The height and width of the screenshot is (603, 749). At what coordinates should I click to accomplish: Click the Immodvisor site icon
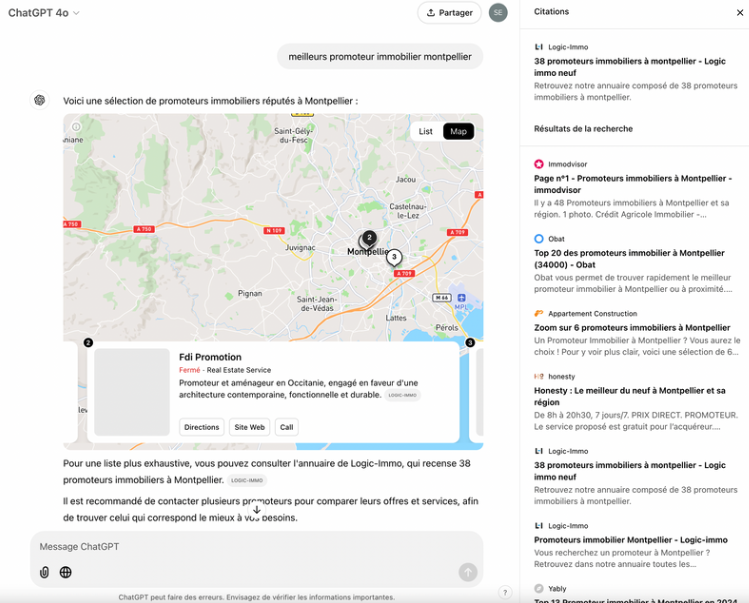point(539,164)
